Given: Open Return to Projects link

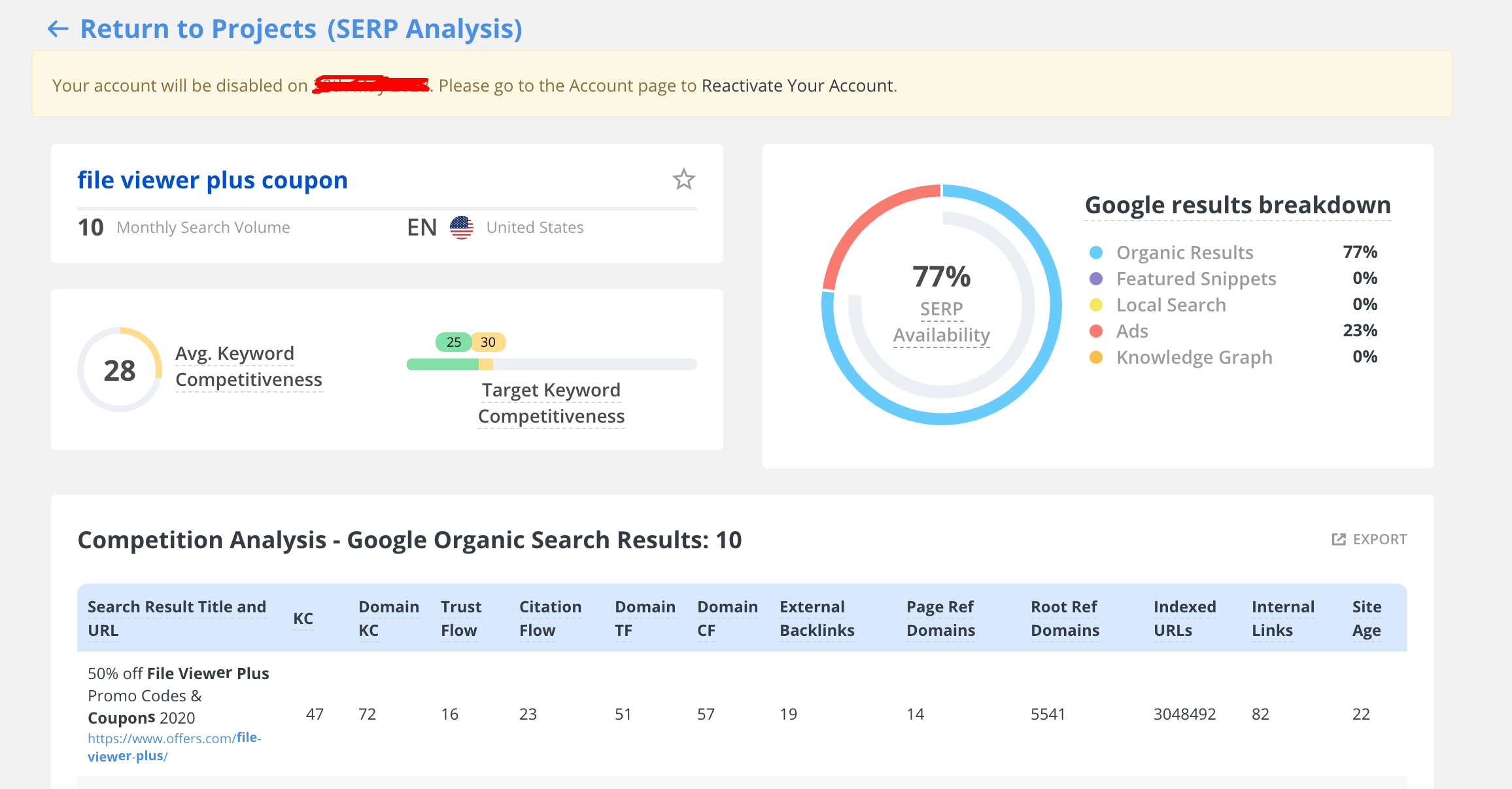Looking at the screenshot, I should pos(198,29).
